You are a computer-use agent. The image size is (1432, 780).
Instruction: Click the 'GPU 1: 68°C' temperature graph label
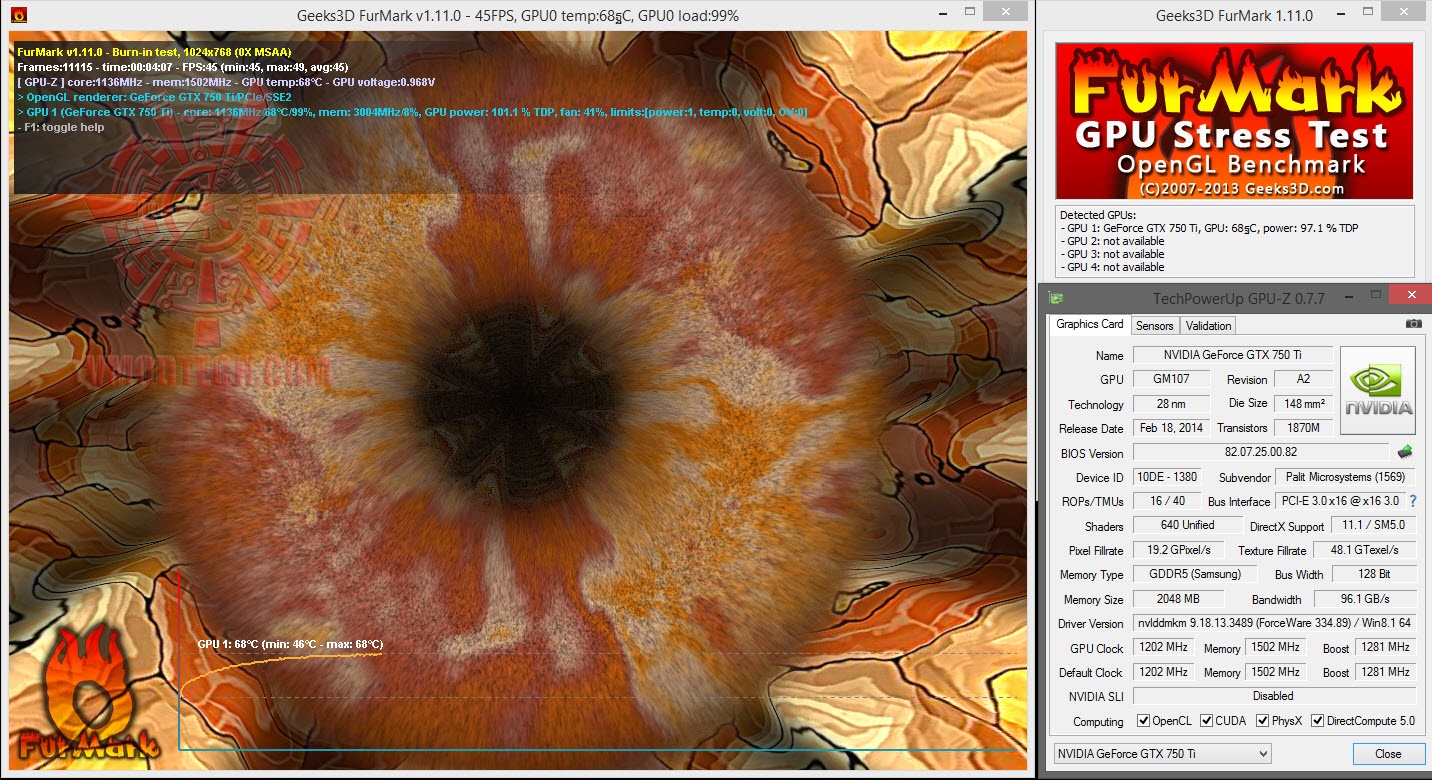[x=290, y=644]
